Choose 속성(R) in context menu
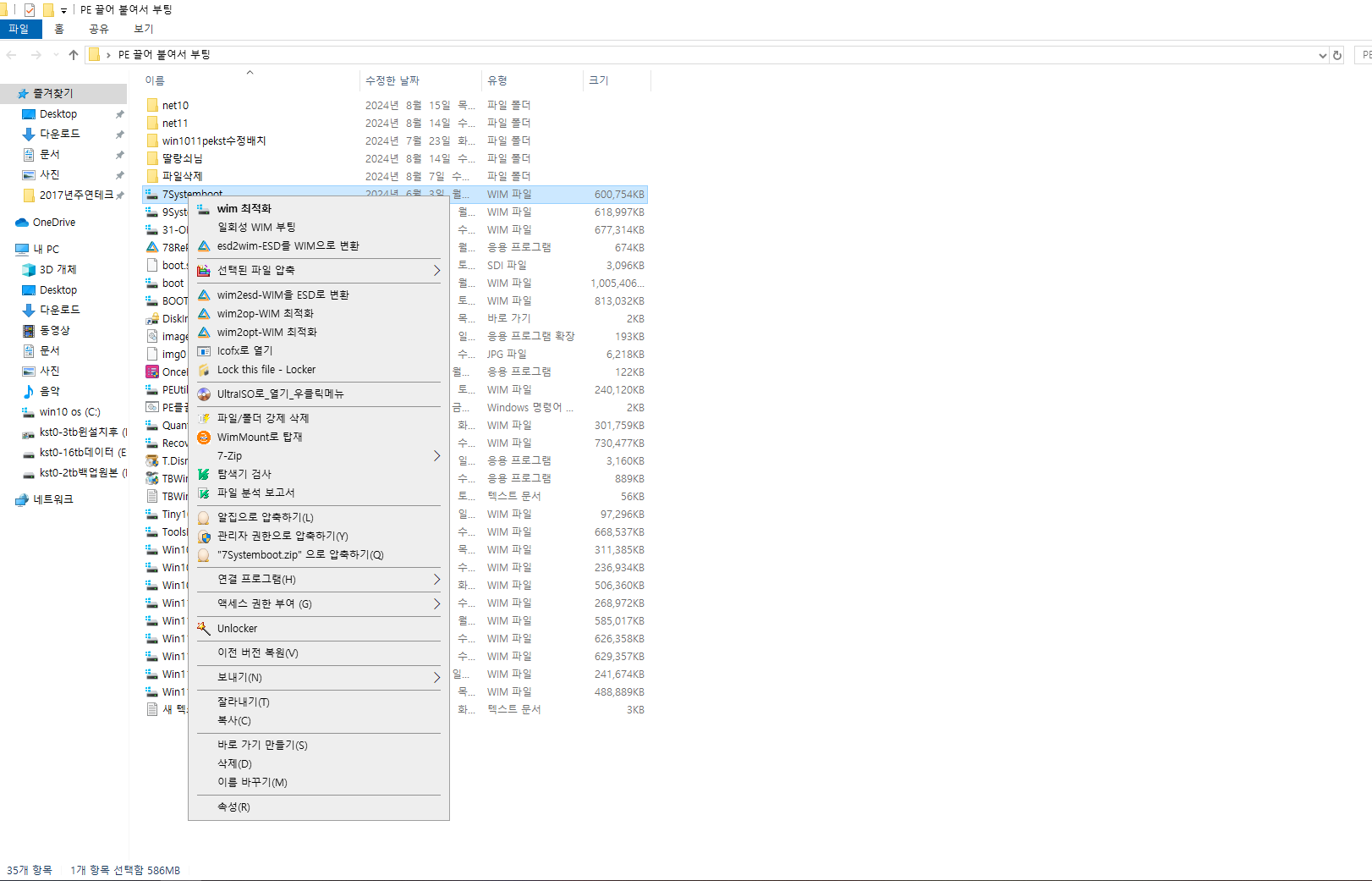The height and width of the screenshot is (881, 1372). click(x=233, y=807)
